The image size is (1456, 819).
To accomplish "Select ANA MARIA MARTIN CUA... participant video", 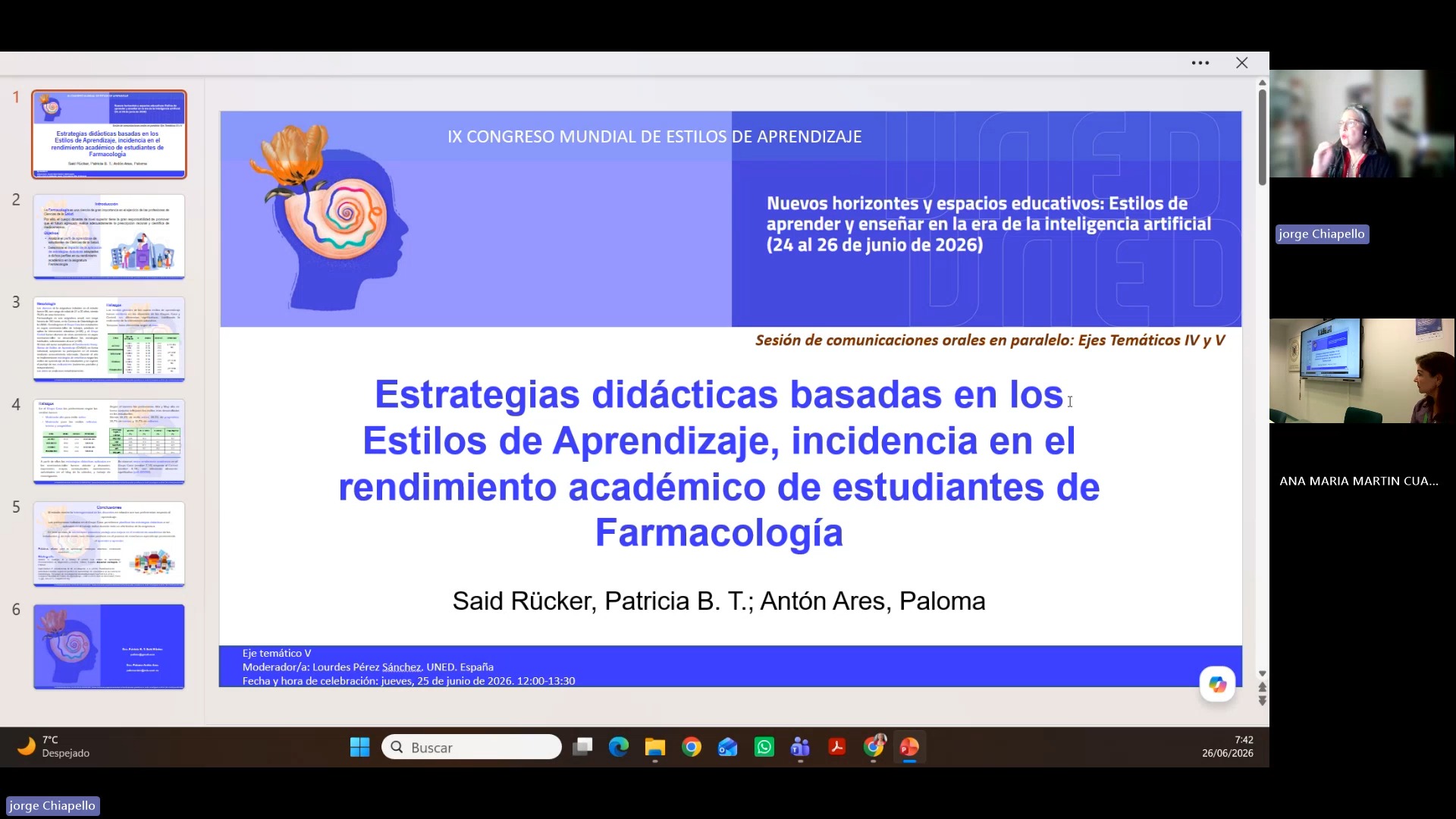I will tap(1362, 371).
